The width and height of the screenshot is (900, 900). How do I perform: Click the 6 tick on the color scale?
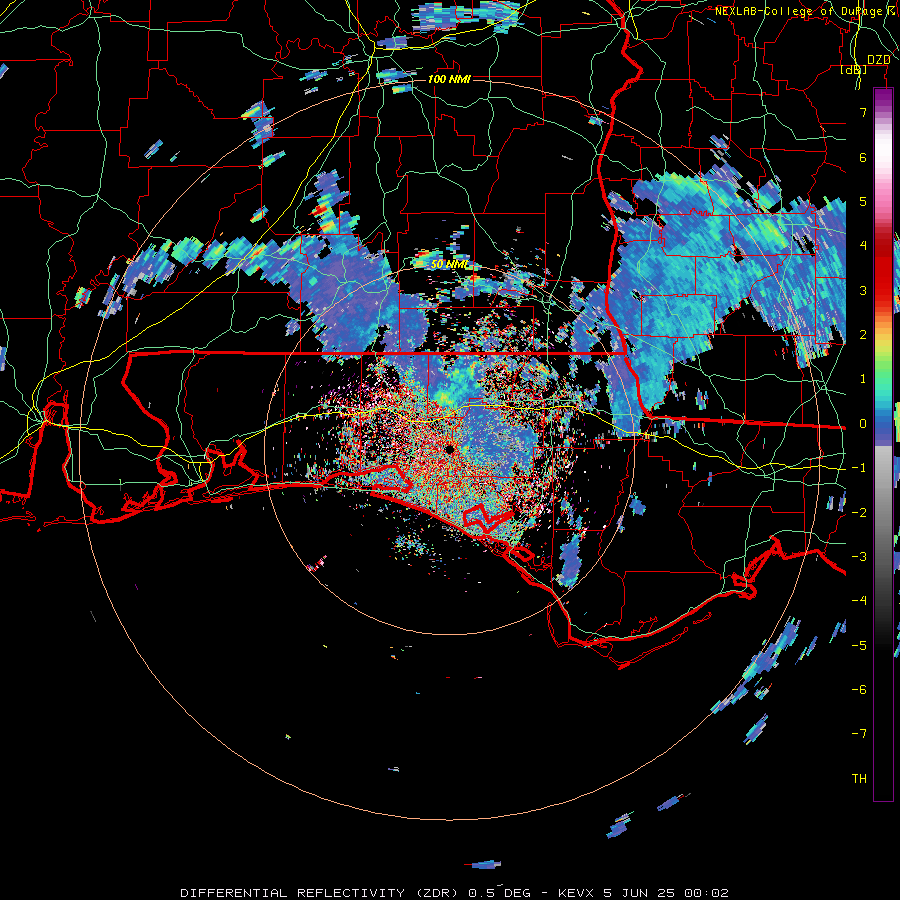click(863, 157)
